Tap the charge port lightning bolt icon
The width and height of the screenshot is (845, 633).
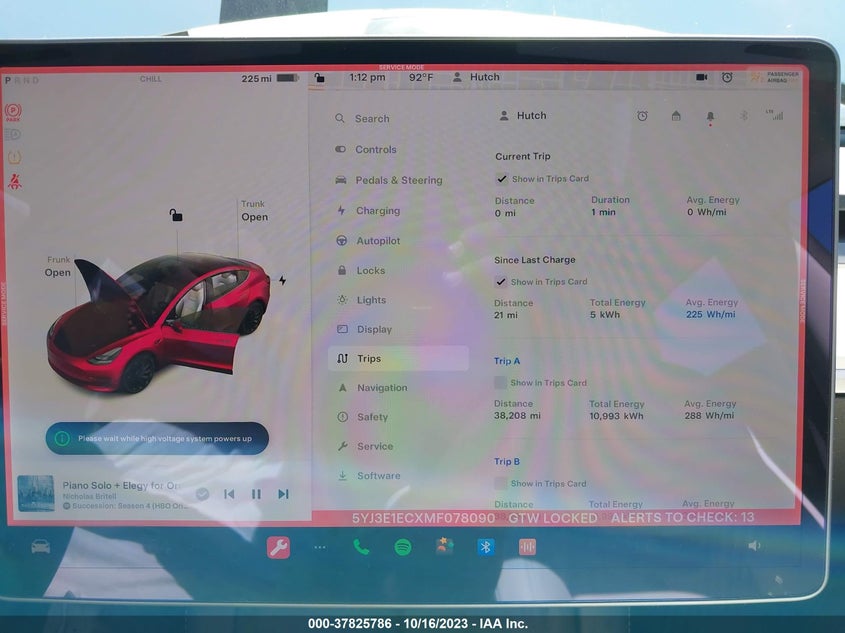pyautogui.click(x=282, y=280)
